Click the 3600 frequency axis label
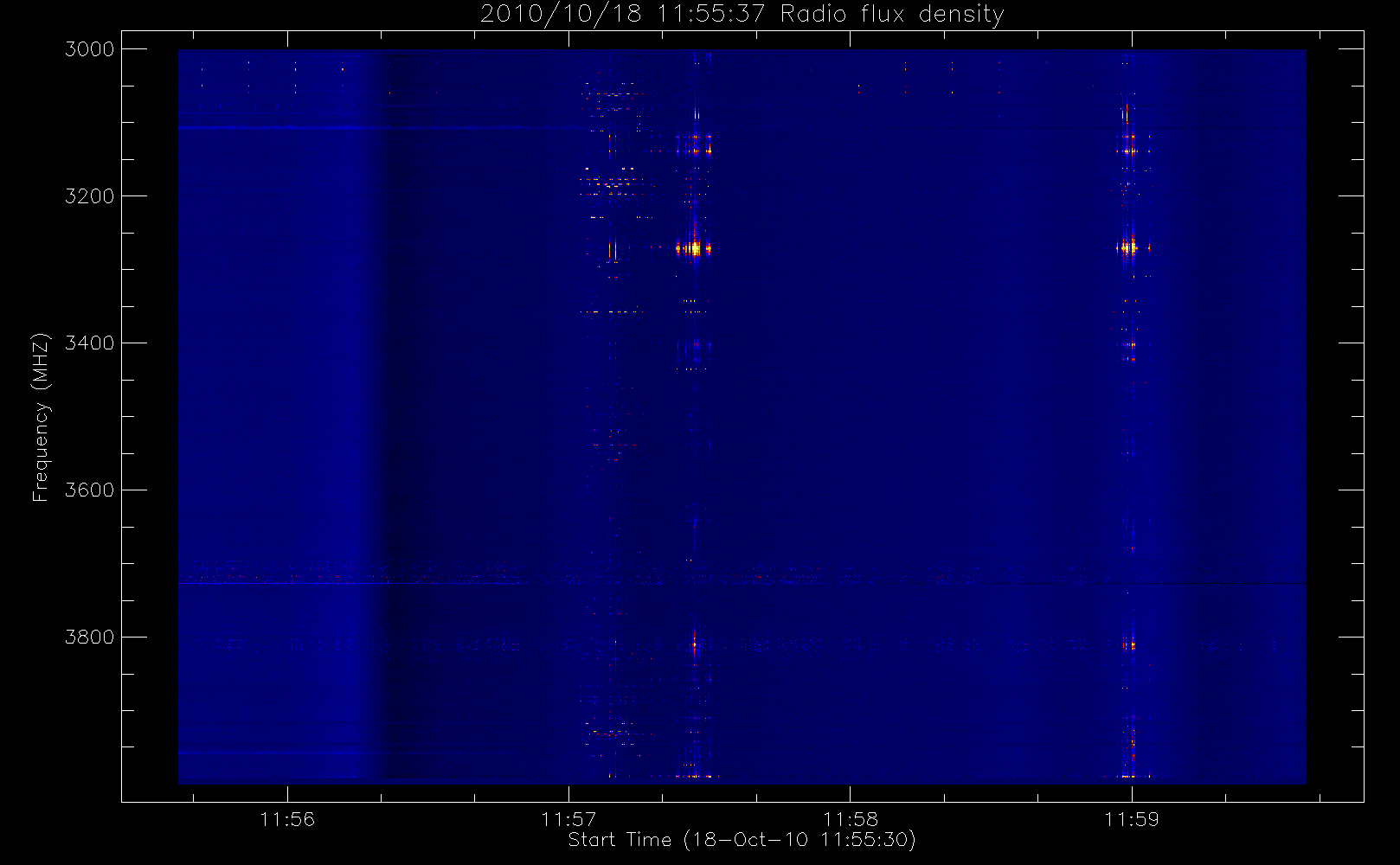The width and height of the screenshot is (1400, 865). tap(89, 490)
